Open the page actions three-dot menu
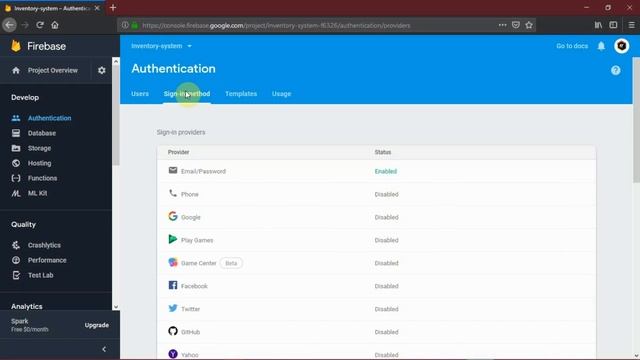Image resolution: width=640 pixels, height=360 pixels. pos(502,25)
